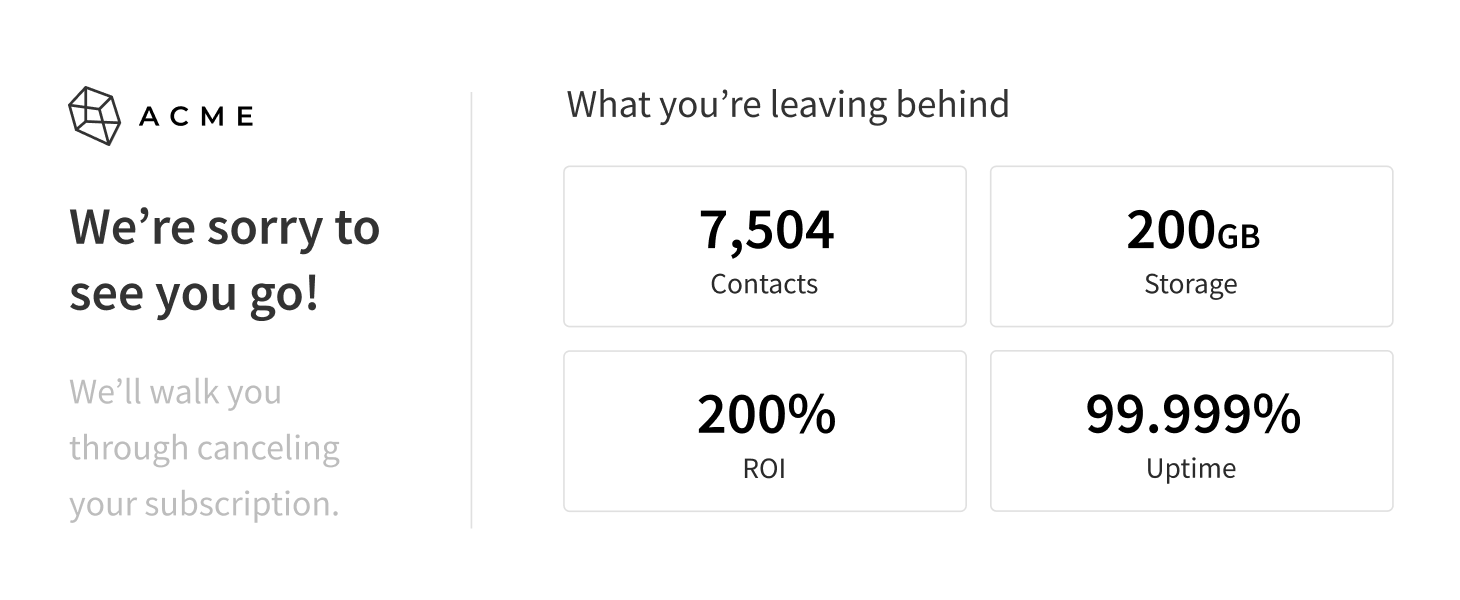This screenshot has height=600, width=1460.
Task: Click the 200GB value
Action: click(x=1193, y=230)
